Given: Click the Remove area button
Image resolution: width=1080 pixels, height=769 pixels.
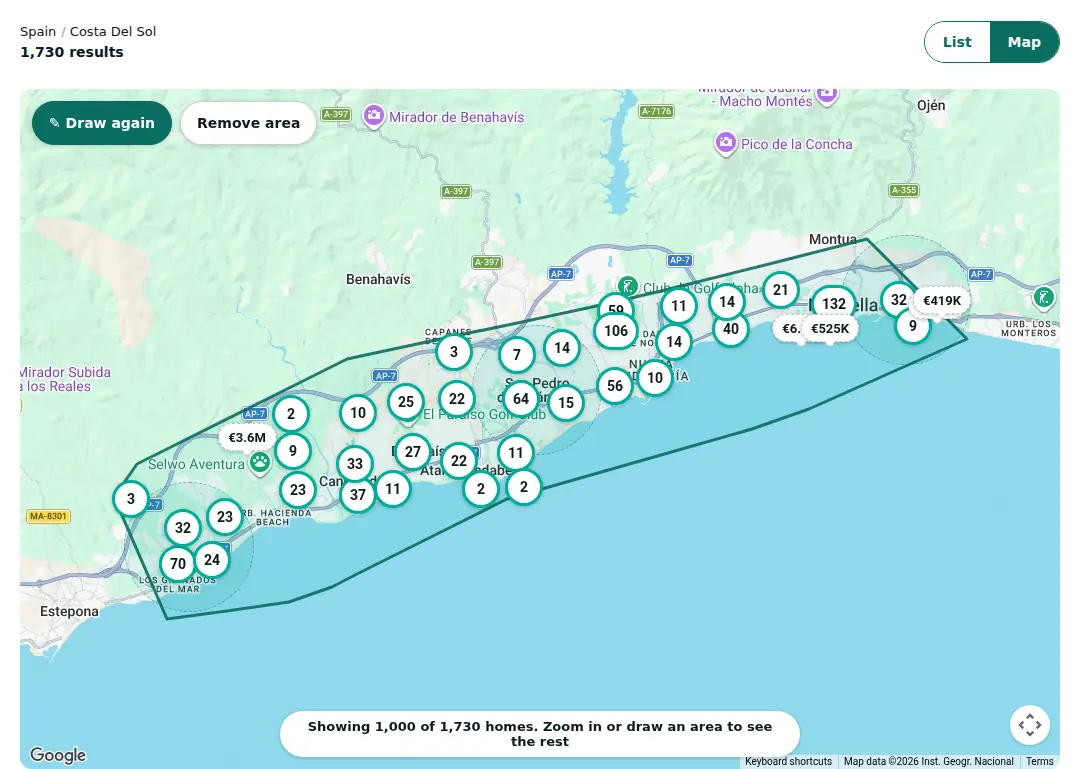Looking at the screenshot, I should (x=248, y=123).
